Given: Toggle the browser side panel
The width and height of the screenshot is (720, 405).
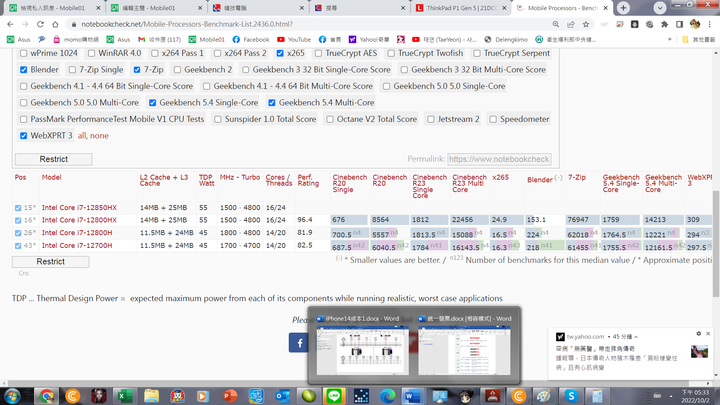Looking at the screenshot, I should 680,24.
